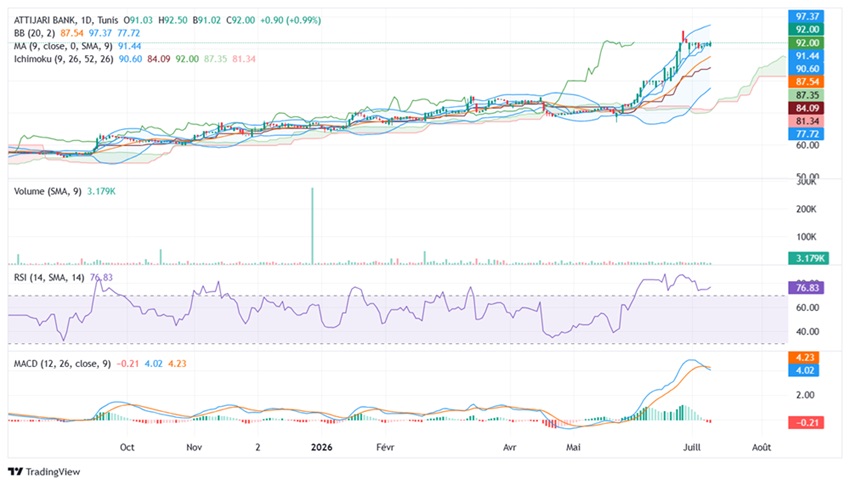Click the MA legend value 91.44
The height and width of the screenshot is (485, 850).
(x=130, y=46)
